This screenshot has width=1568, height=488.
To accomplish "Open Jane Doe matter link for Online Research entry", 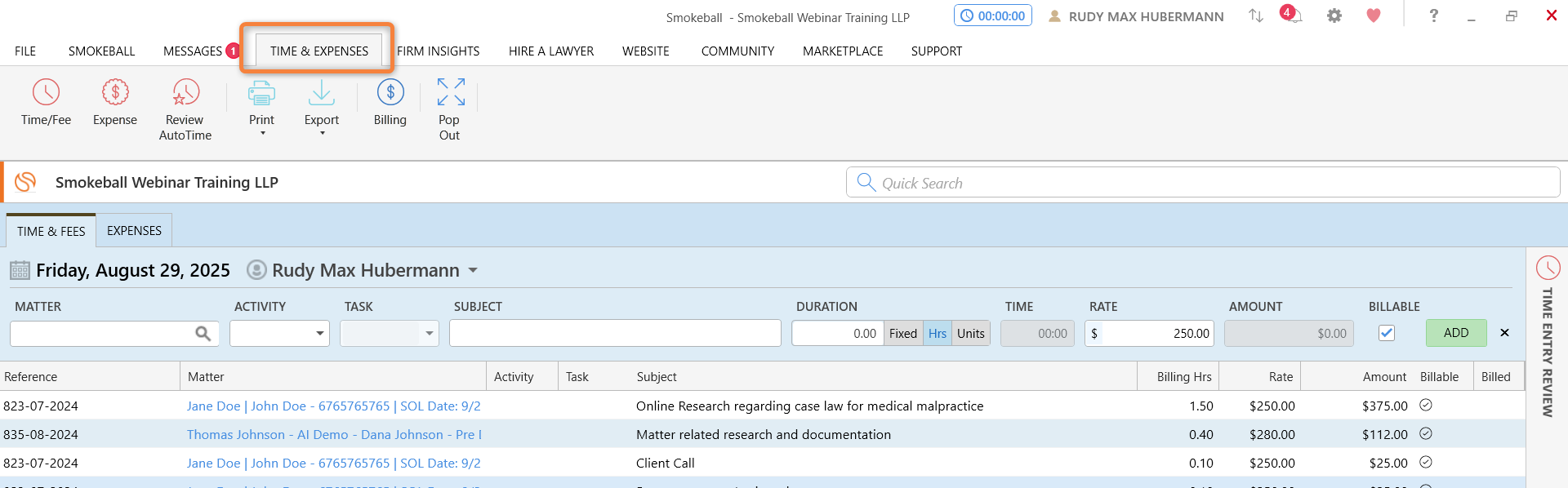I will click(x=333, y=406).
